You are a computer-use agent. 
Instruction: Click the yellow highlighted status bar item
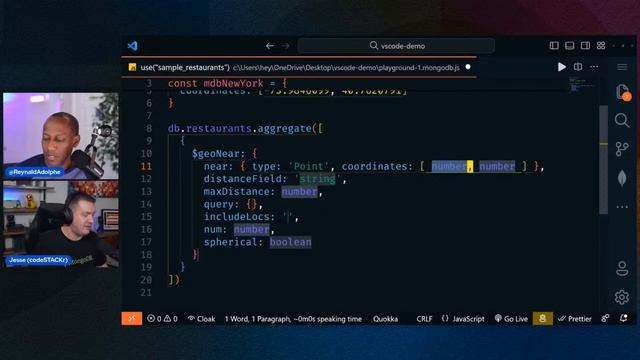pyautogui.click(x=542, y=318)
